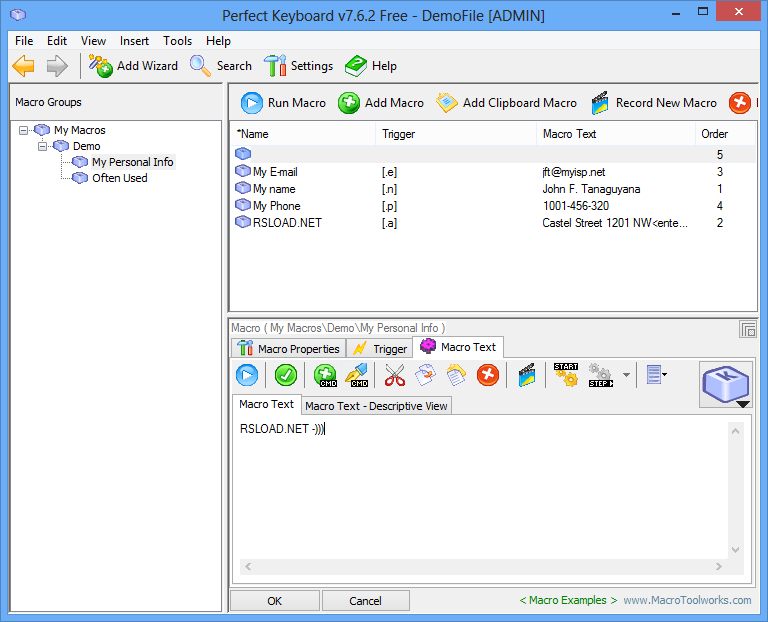Select the plain Macro Text sub-tab
The width and height of the screenshot is (768, 622).
click(266, 404)
